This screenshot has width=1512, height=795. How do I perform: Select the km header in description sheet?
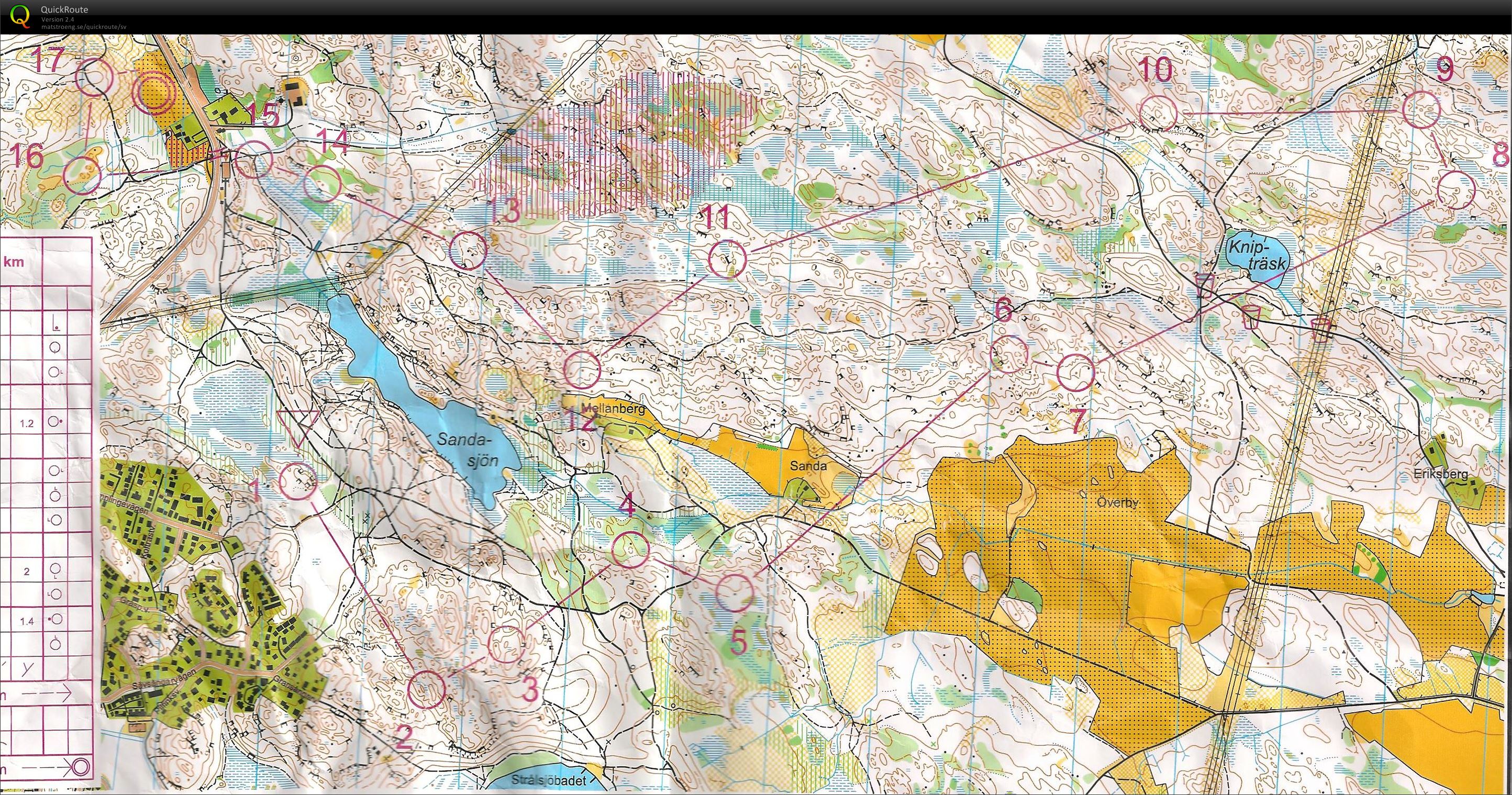14,262
